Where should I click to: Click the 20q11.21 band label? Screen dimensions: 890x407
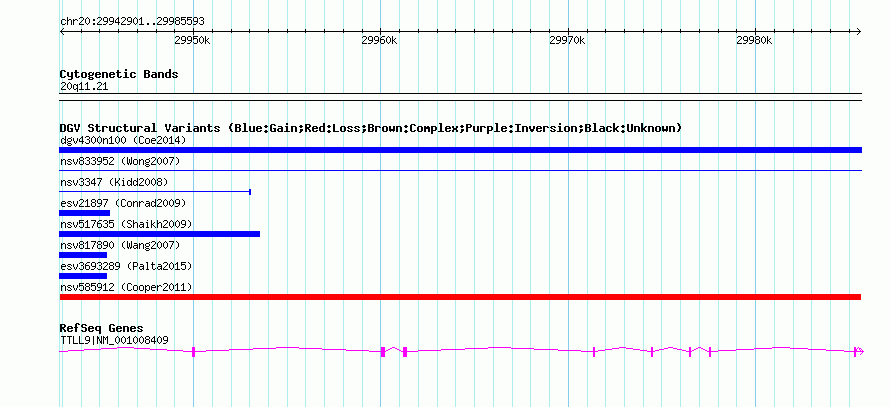[84, 87]
